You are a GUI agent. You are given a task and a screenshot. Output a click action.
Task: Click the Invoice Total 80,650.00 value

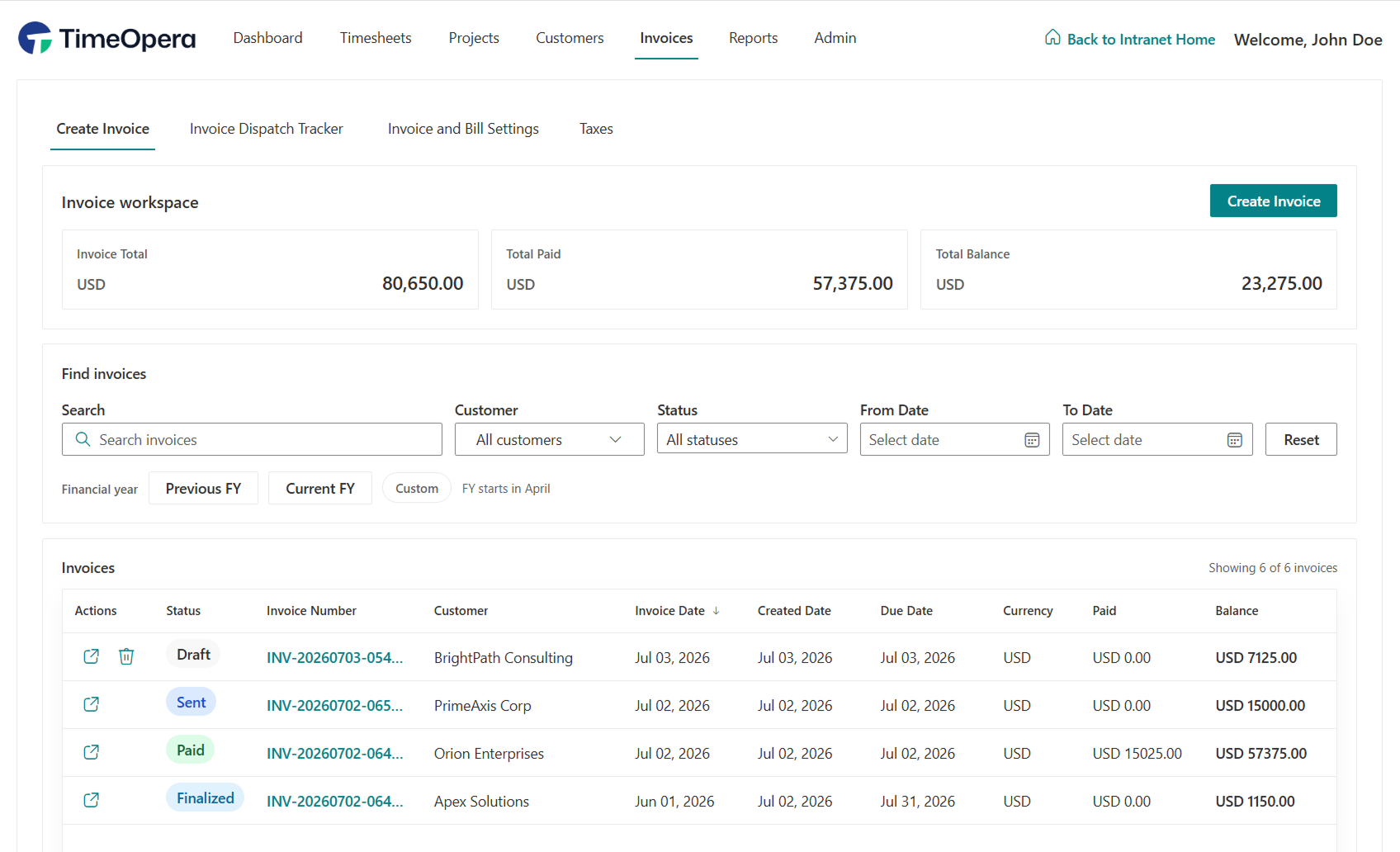[423, 284]
